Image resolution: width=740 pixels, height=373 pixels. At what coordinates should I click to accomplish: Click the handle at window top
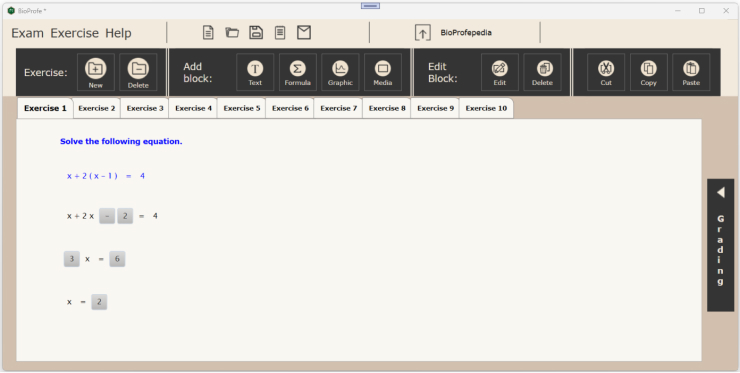370,6
